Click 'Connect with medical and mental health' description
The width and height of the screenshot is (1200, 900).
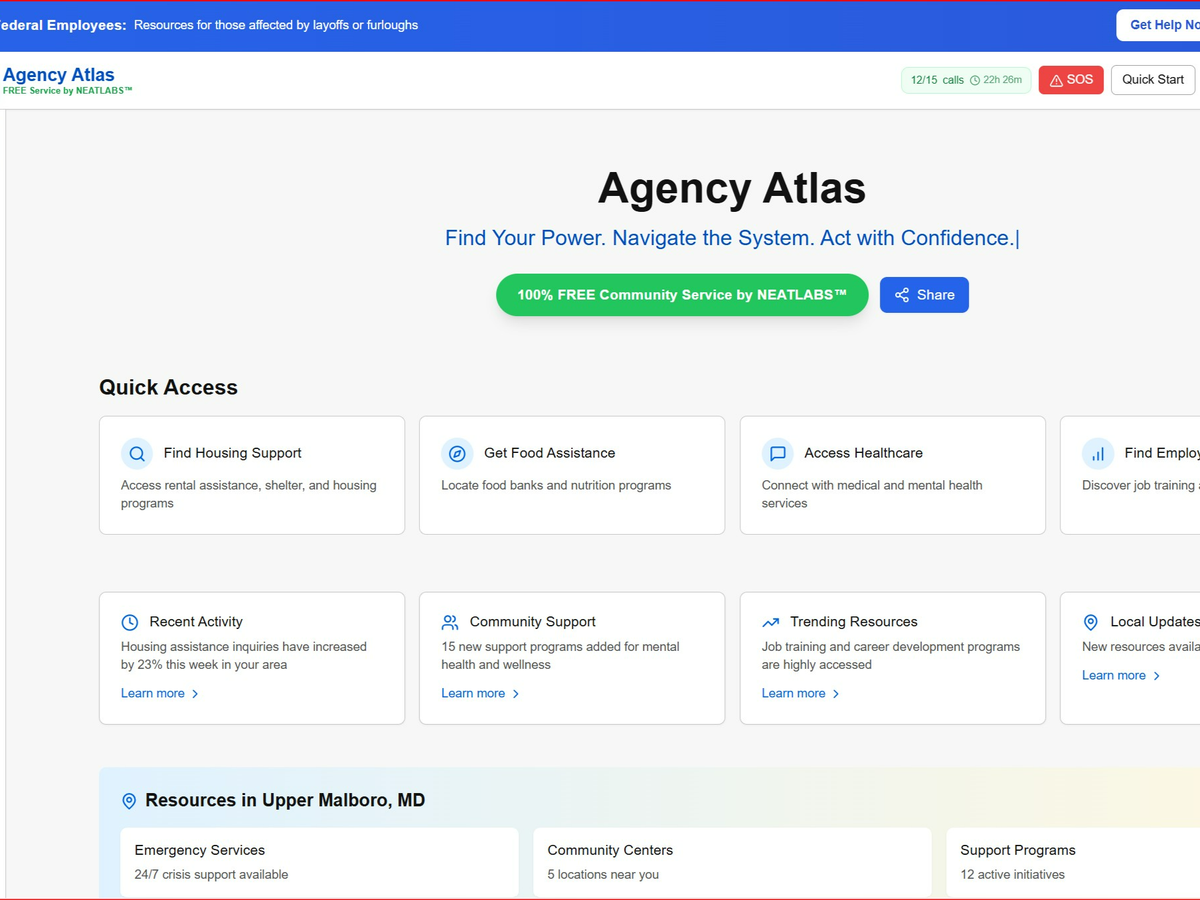tap(872, 494)
